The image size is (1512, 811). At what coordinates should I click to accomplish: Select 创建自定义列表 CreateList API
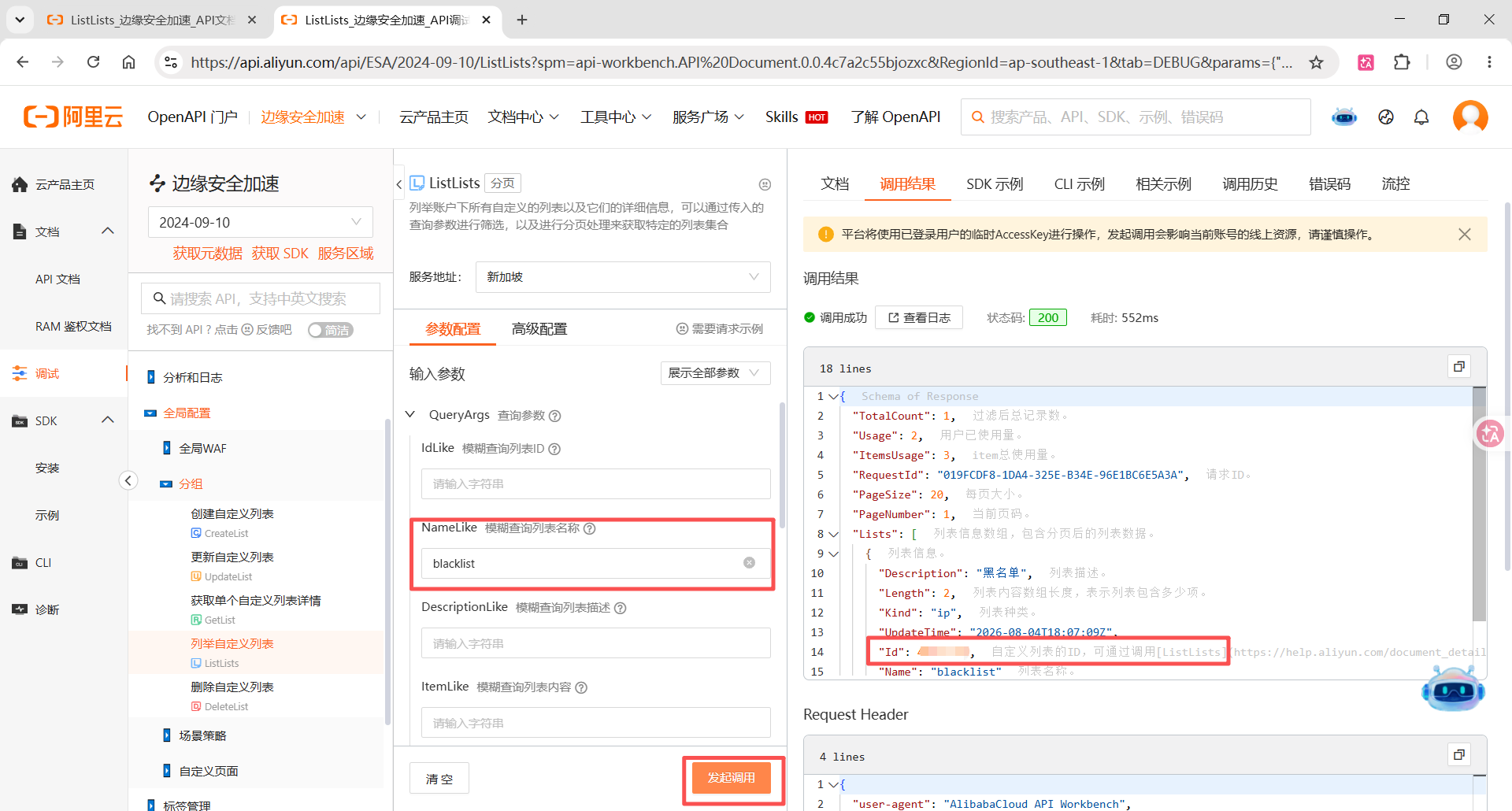pyautogui.click(x=232, y=523)
